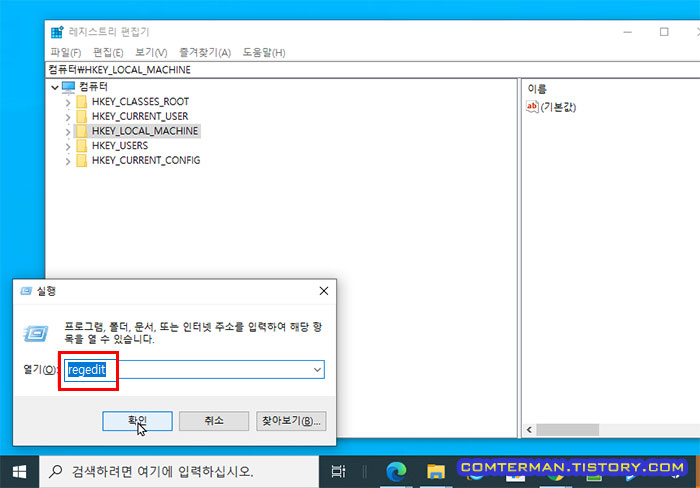This screenshot has height=488, width=700.
Task: Select HKEY_USERS key label
Action: click(120, 146)
